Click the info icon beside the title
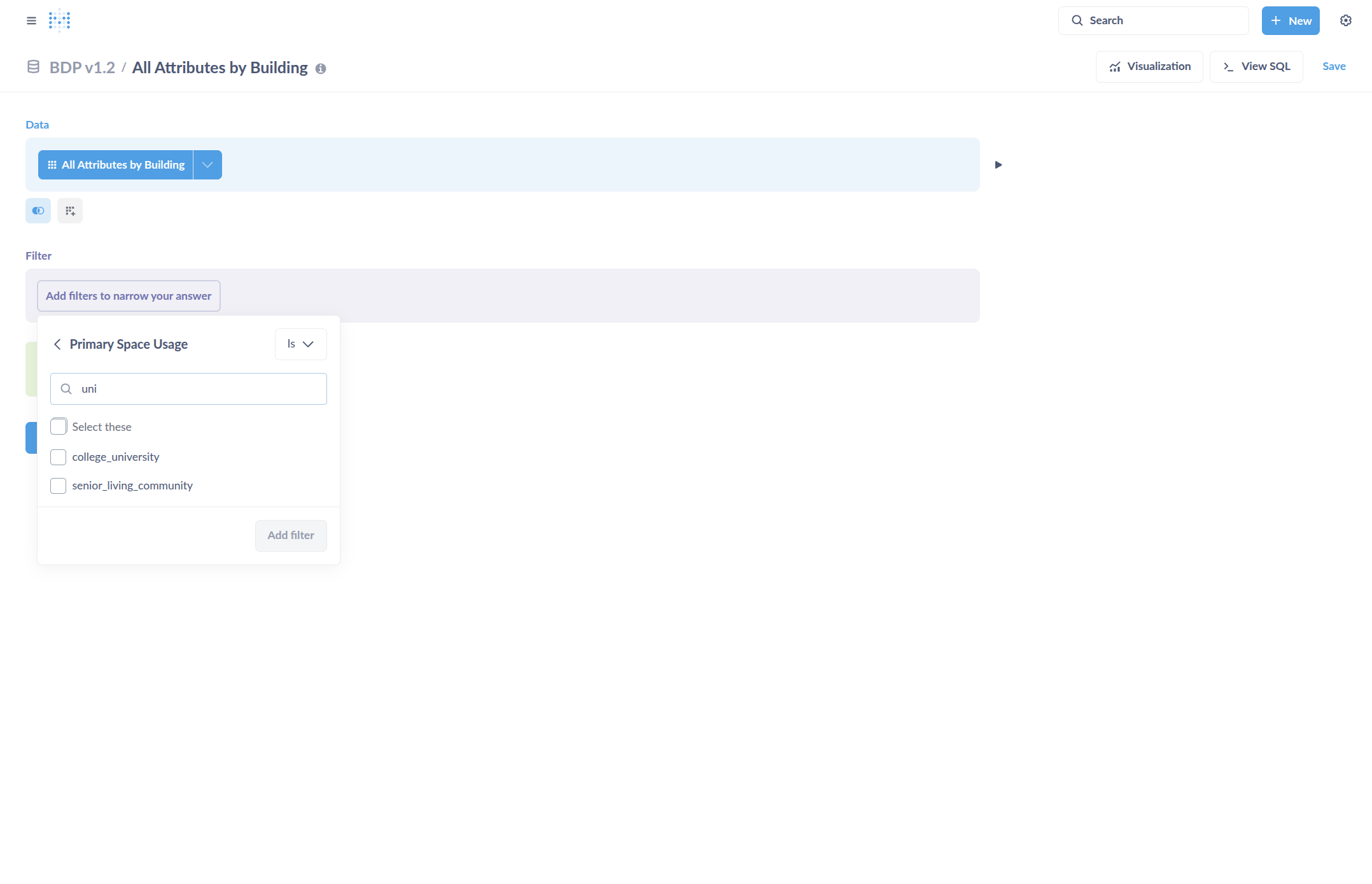Viewport: 1372px width, 884px height. pos(321,69)
